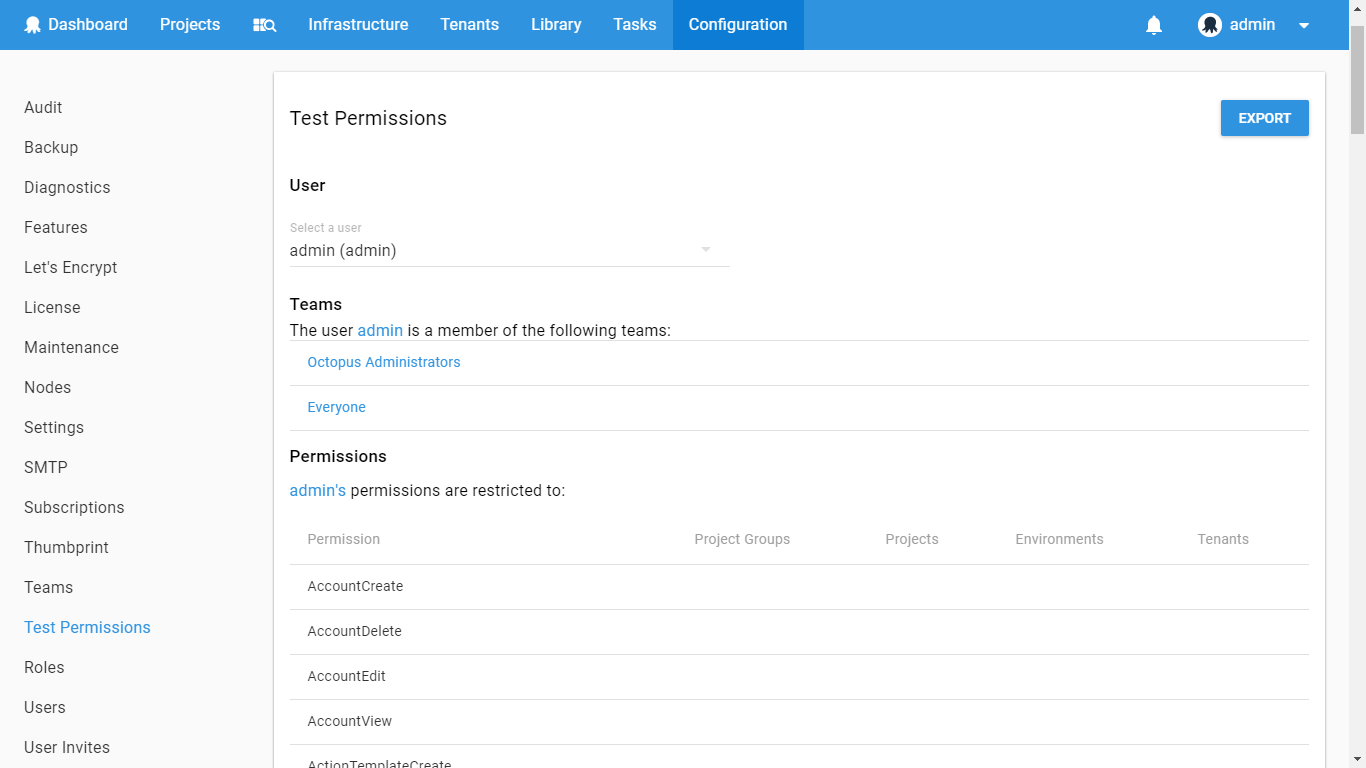1366x768 pixels.
Task: Switch to the Configuration tab
Action: (x=737, y=24)
